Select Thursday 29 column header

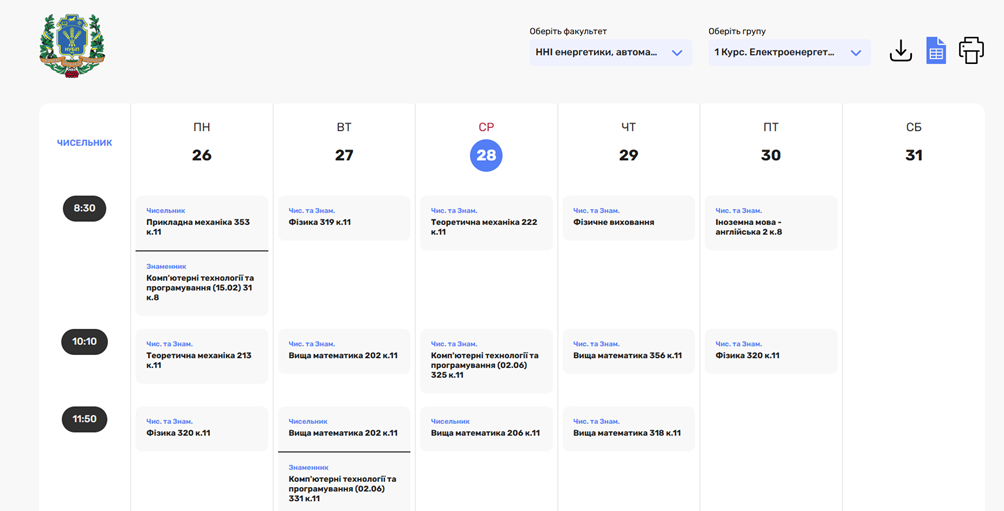point(628,142)
